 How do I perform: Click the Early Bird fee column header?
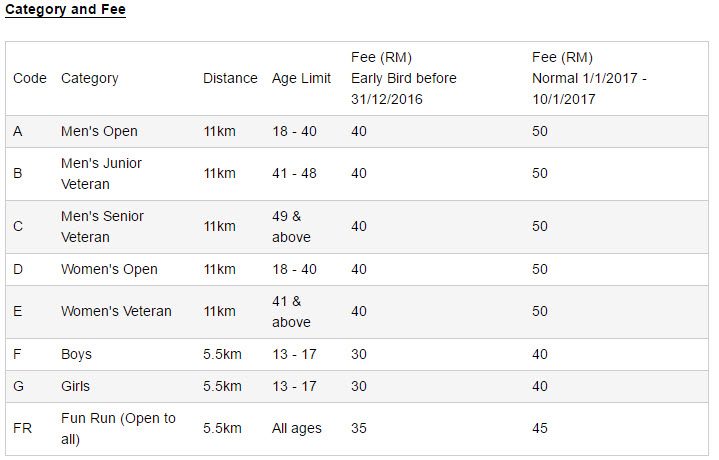[404, 78]
